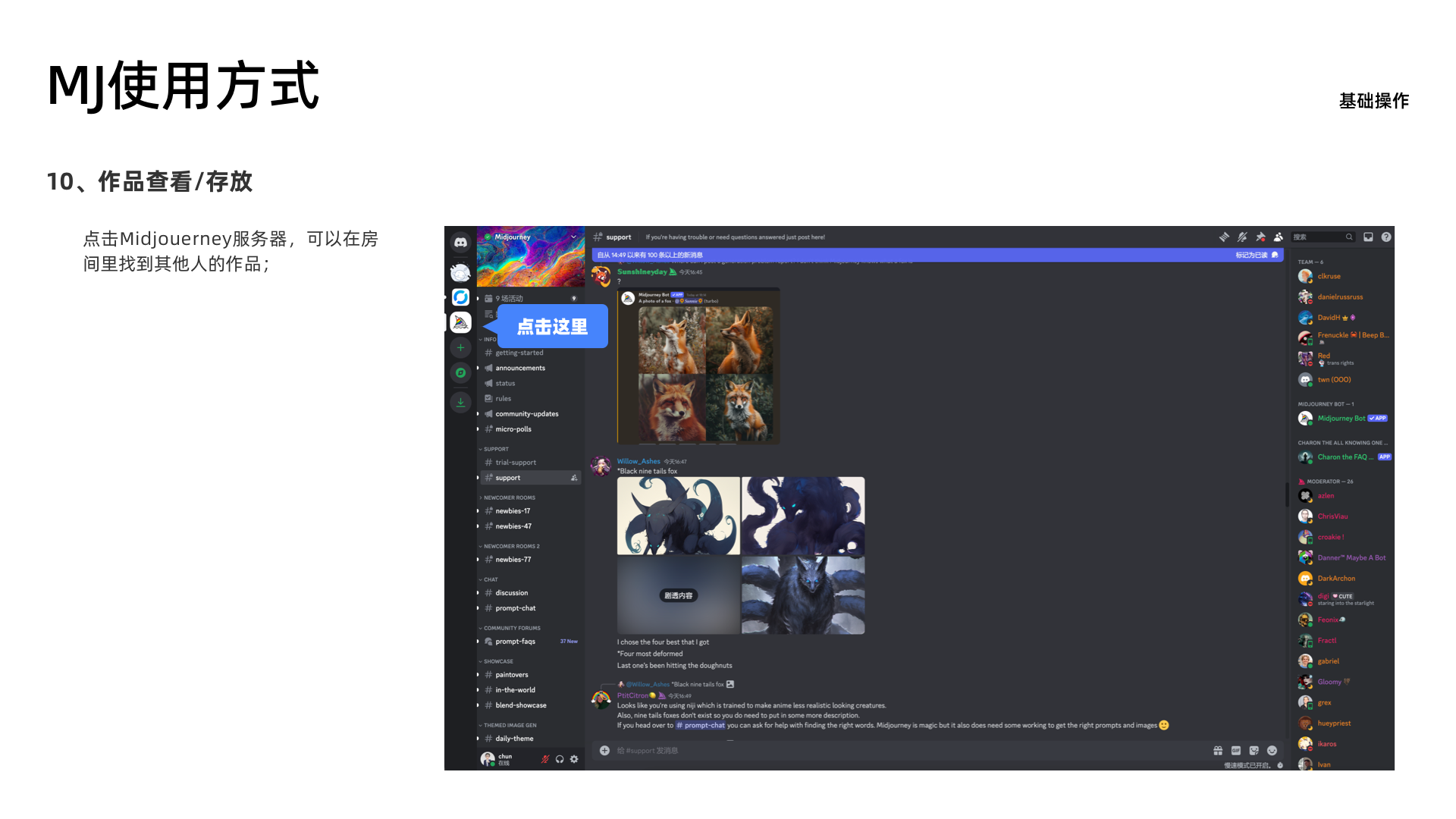Switch to the prompt-chat channel

click(515, 608)
